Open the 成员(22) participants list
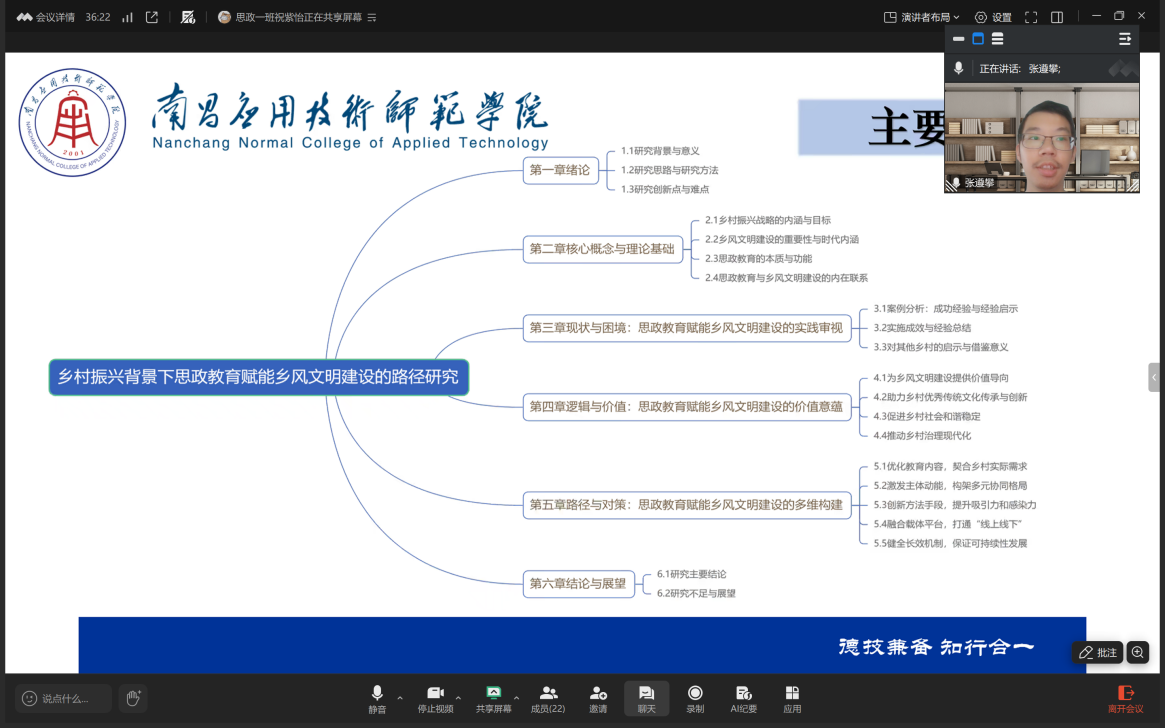Image resolution: width=1165 pixels, height=728 pixels. click(x=548, y=698)
